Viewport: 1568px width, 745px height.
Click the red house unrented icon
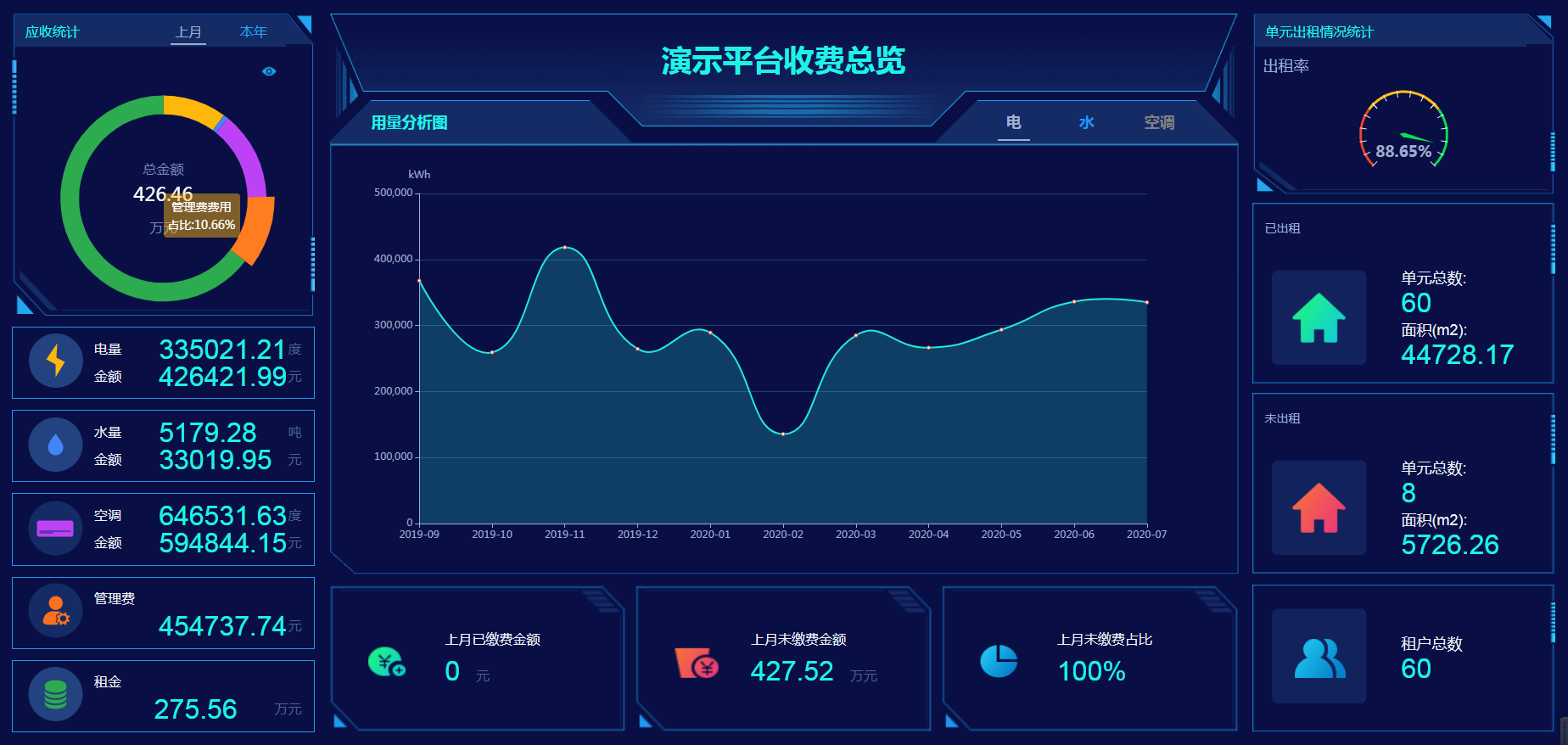pyautogui.click(x=1319, y=508)
